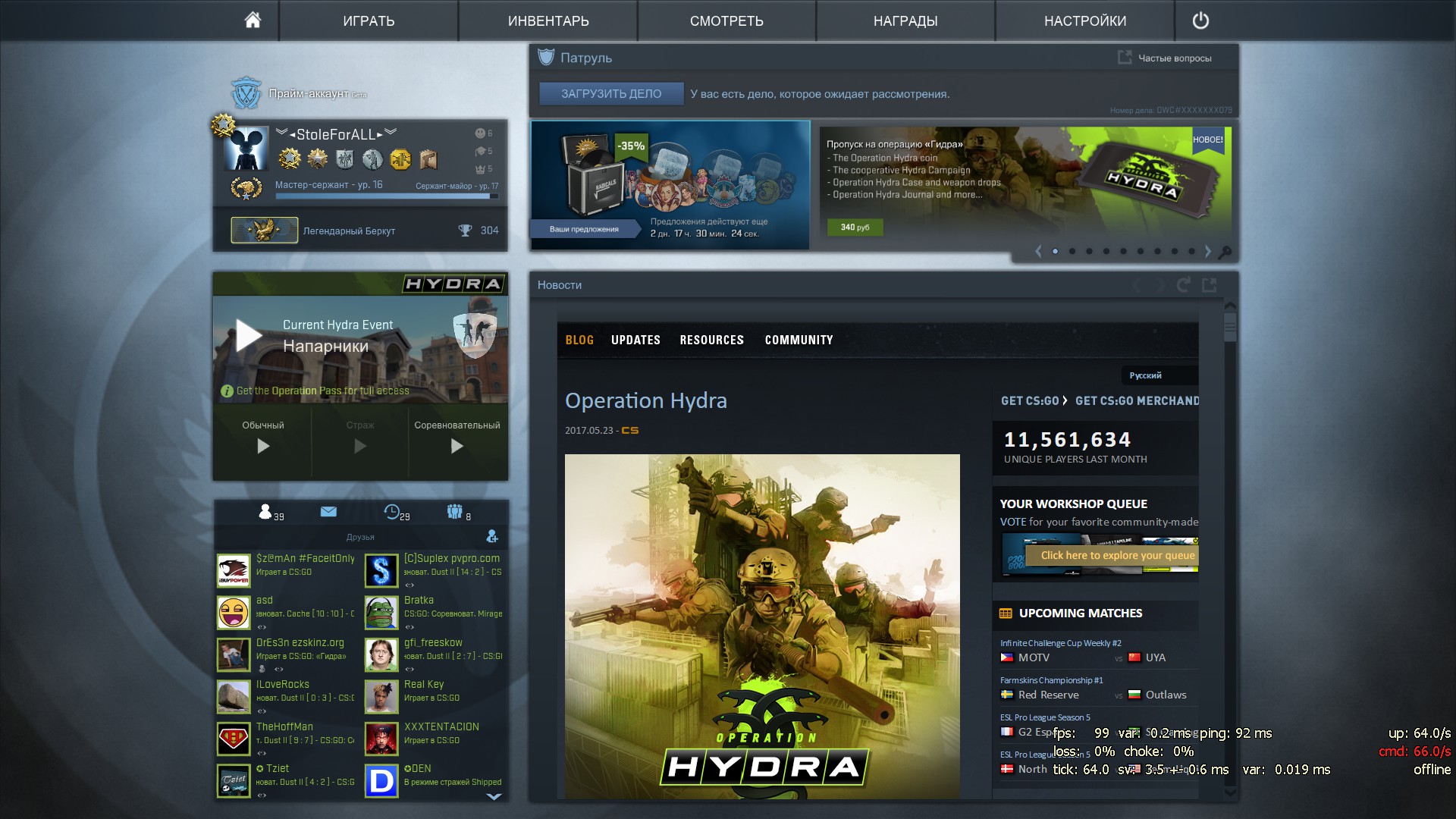The height and width of the screenshot is (819, 1456).
Task: Switch to the UPDATES blog tab
Action: pyautogui.click(x=635, y=340)
